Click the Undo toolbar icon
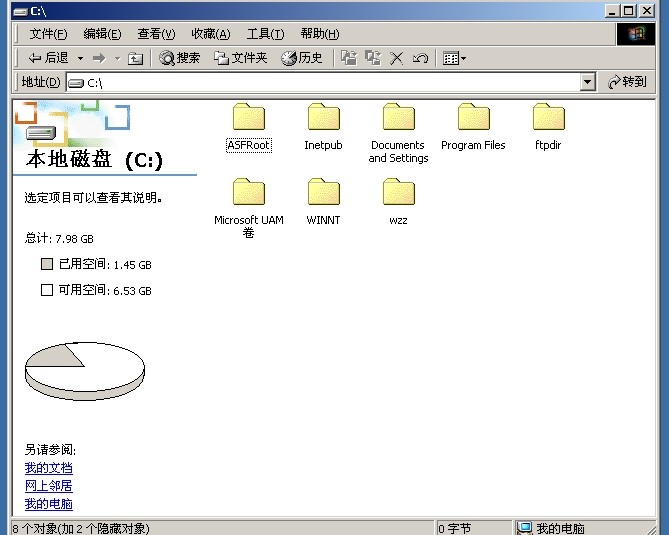Viewport: 669px width, 535px height. tap(420, 58)
